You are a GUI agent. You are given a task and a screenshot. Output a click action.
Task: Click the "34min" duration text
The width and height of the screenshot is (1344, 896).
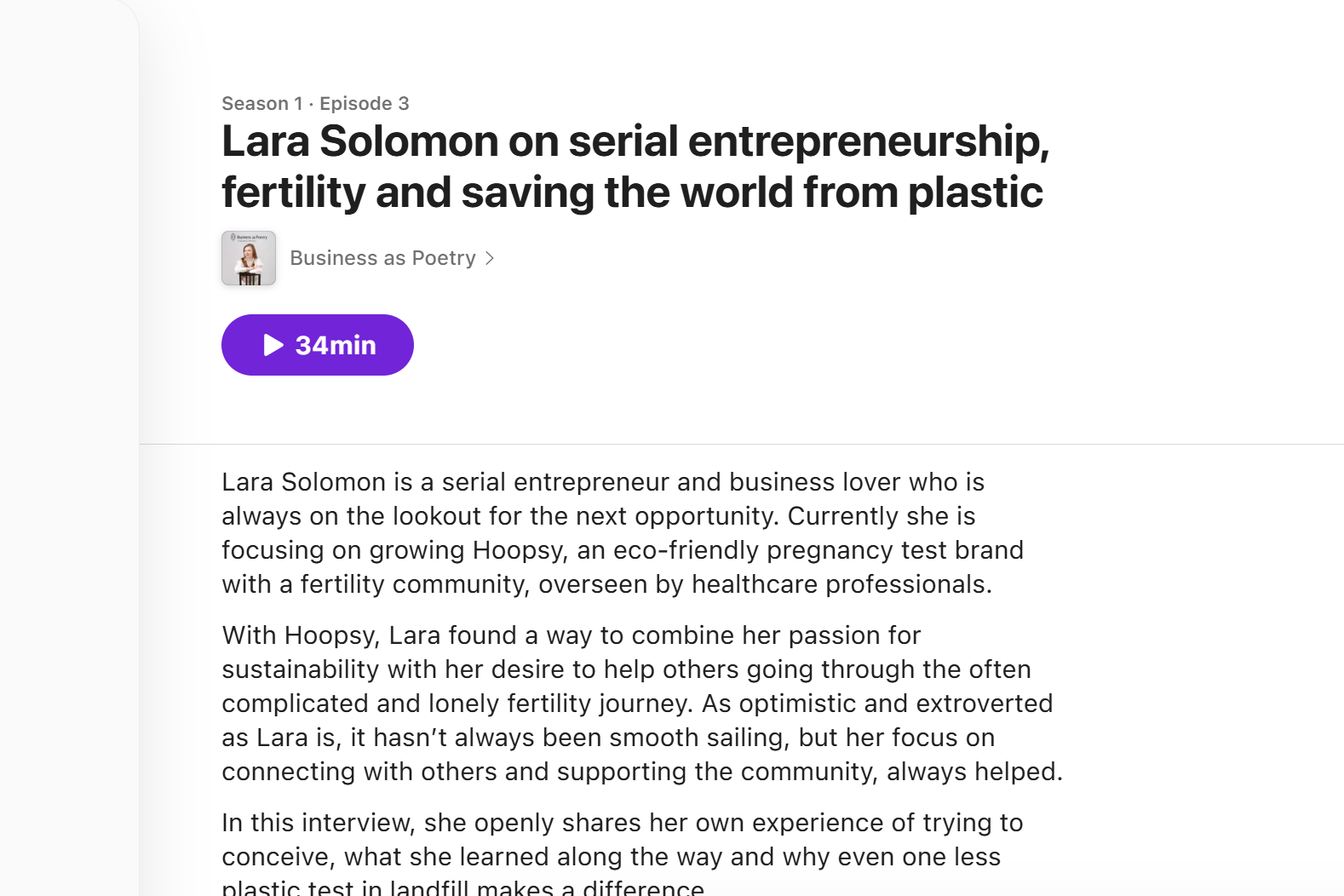tap(336, 345)
